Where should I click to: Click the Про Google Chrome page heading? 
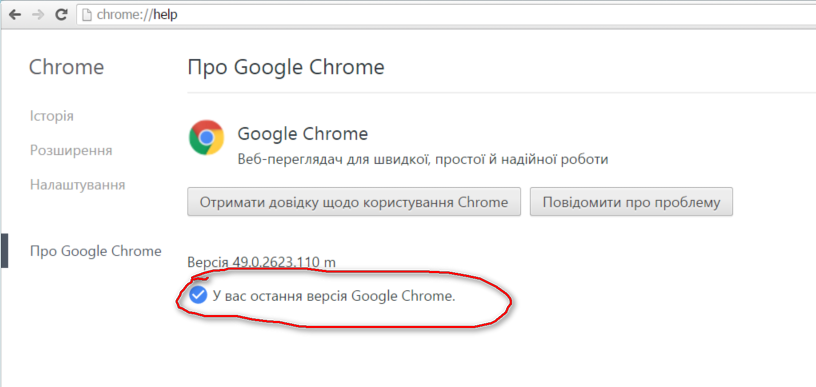(286, 67)
